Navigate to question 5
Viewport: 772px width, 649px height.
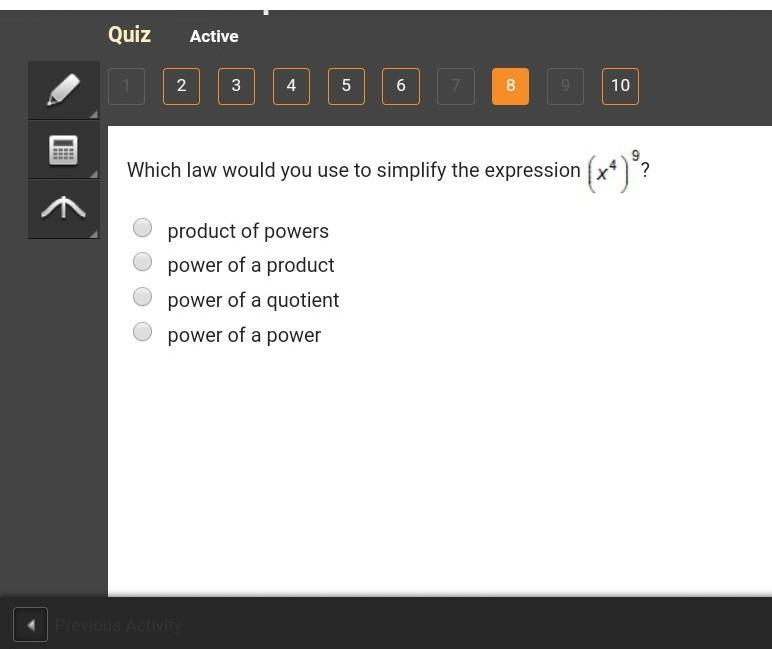(346, 86)
